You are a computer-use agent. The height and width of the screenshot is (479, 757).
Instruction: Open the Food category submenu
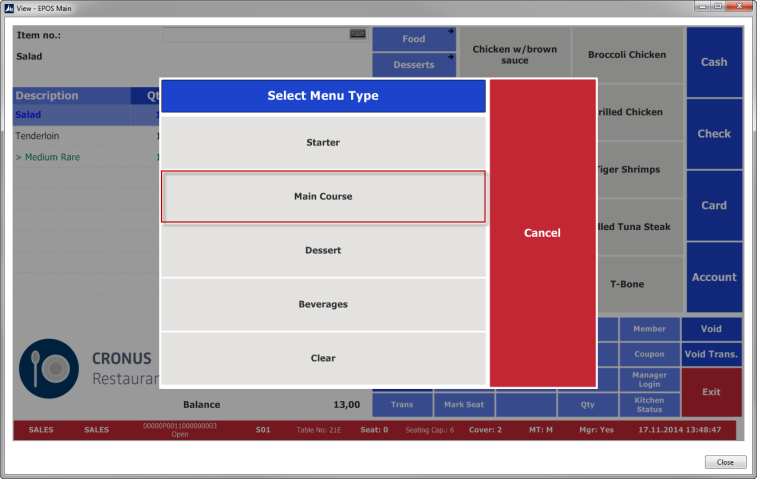pyautogui.click(x=414, y=39)
